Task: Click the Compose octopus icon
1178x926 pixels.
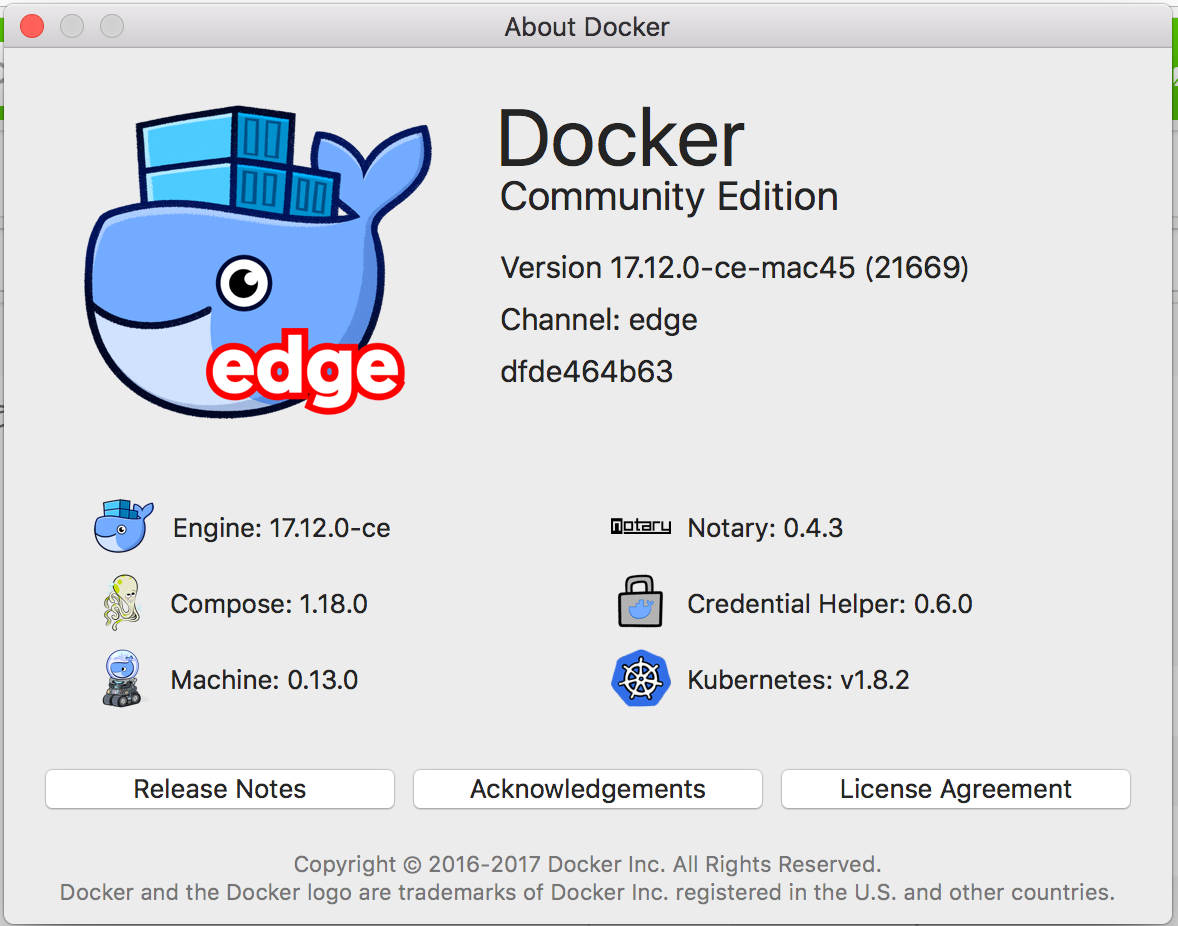Action: point(122,602)
